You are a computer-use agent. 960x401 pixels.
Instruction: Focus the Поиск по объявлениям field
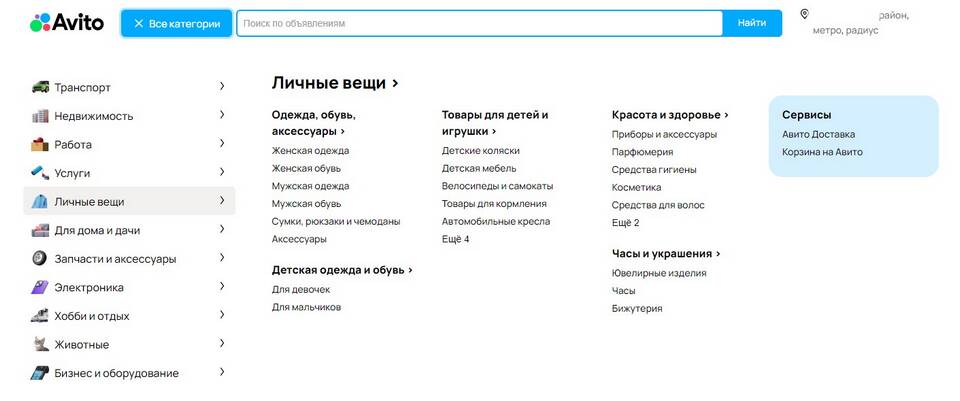click(x=478, y=23)
